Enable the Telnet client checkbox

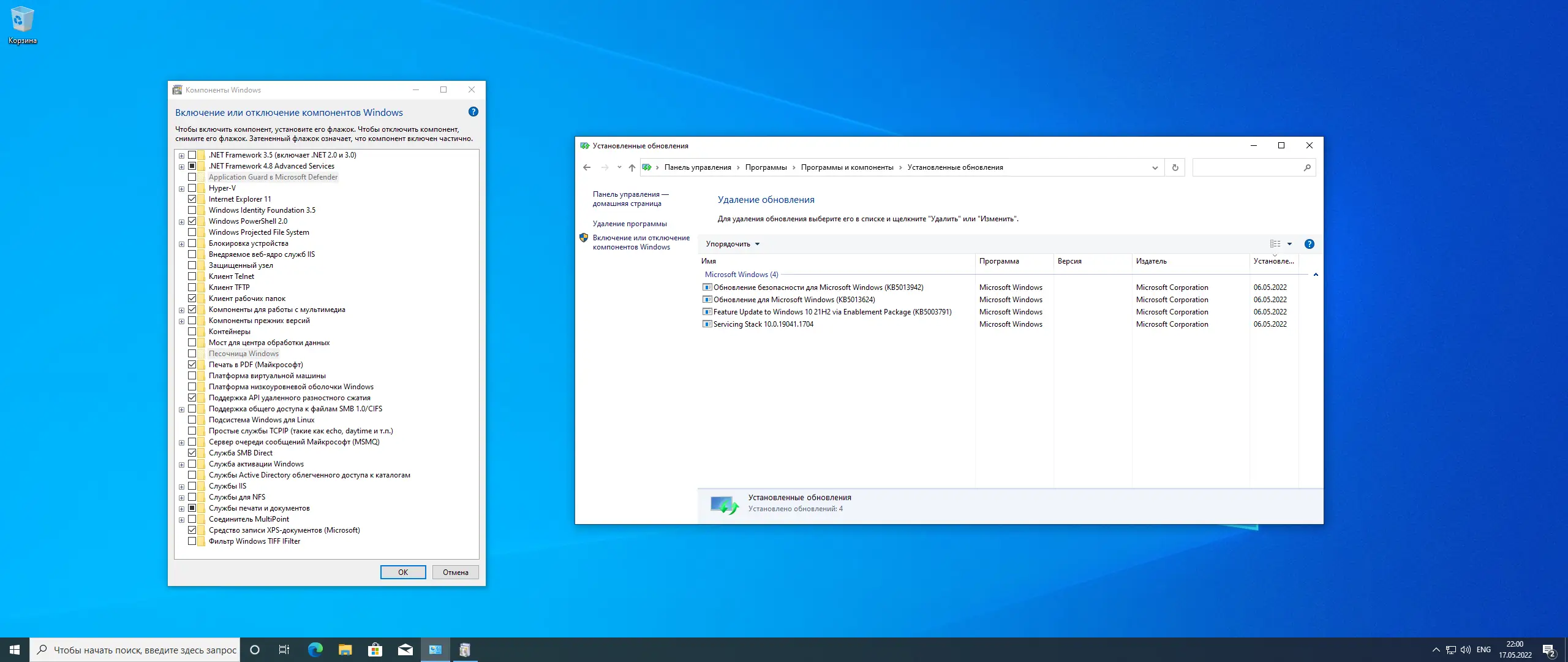pyautogui.click(x=192, y=276)
